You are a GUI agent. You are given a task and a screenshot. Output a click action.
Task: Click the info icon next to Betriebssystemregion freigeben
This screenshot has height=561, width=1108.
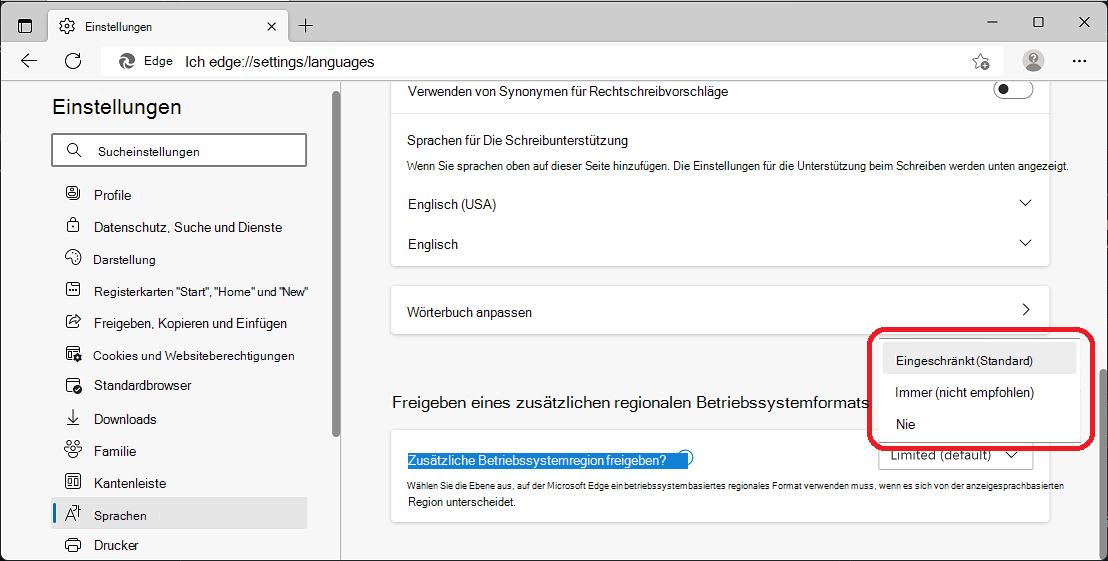click(x=685, y=458)
